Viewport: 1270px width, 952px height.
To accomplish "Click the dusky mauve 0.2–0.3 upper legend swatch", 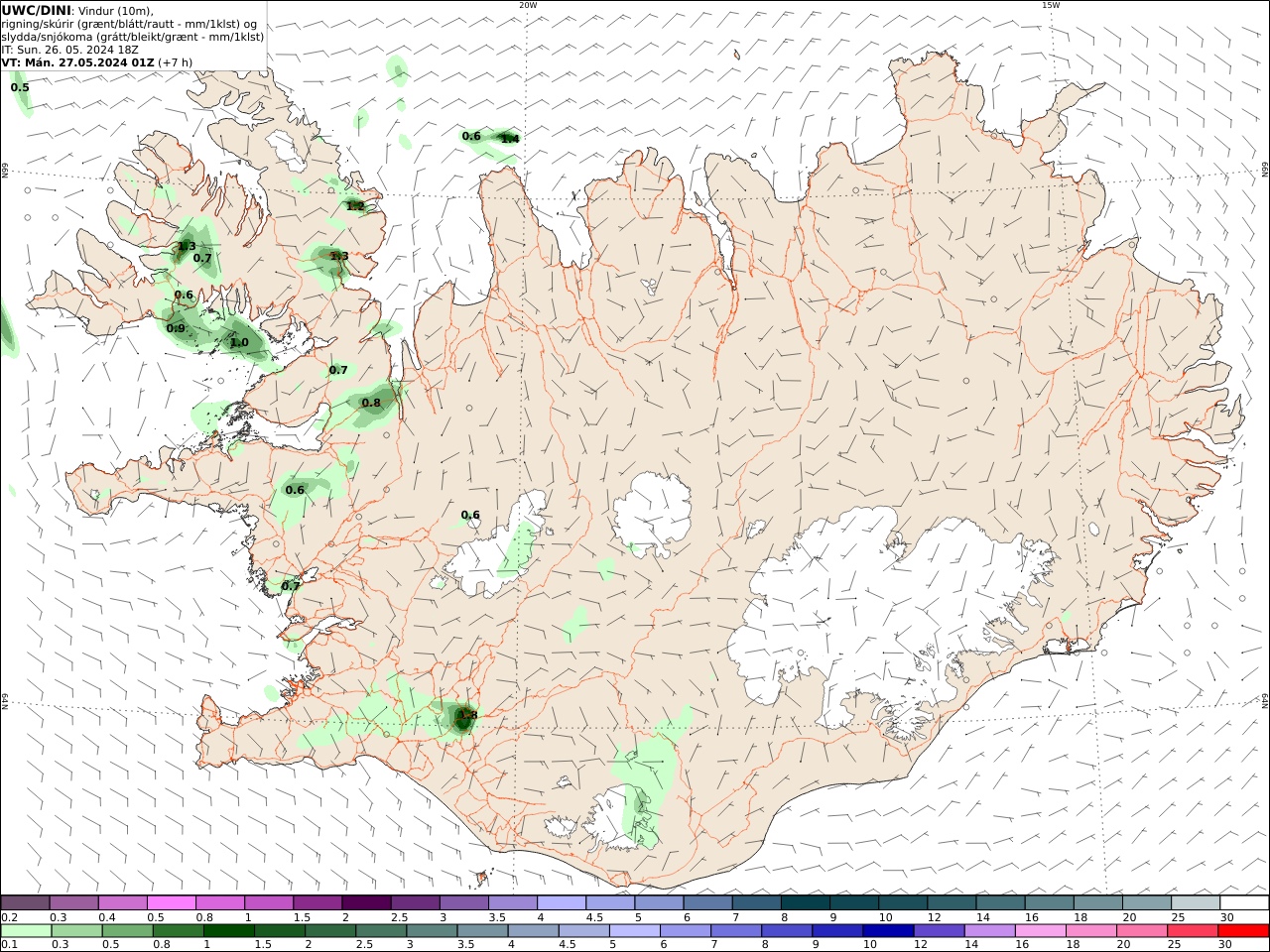I will point(25,903).
